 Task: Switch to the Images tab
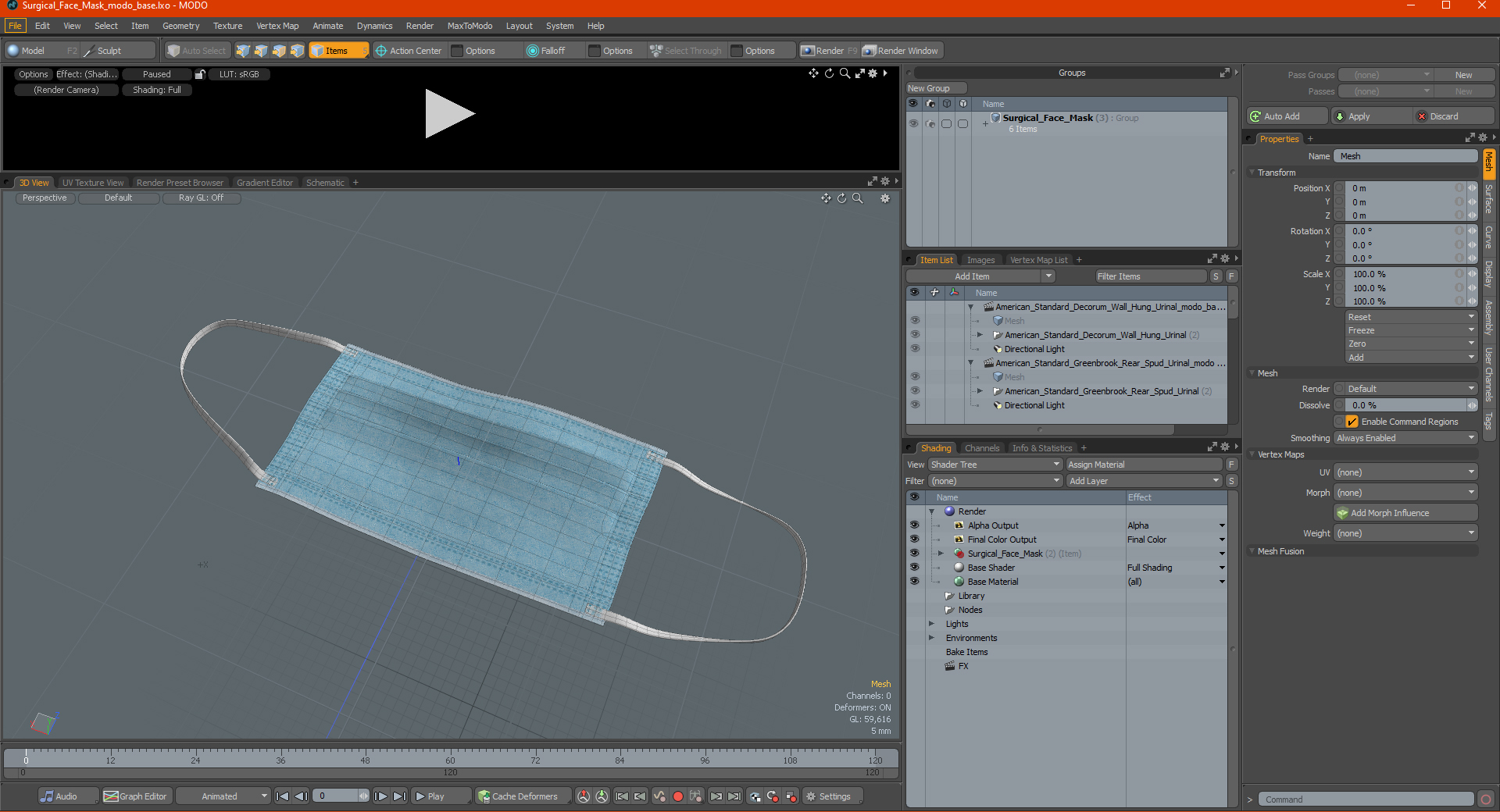coord(980,260)
